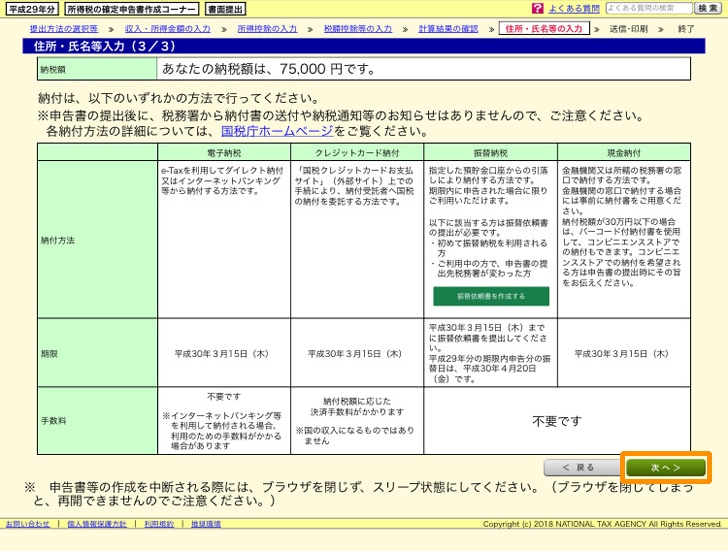Go to 計算結果の確認 step

(x=448, y=29)
